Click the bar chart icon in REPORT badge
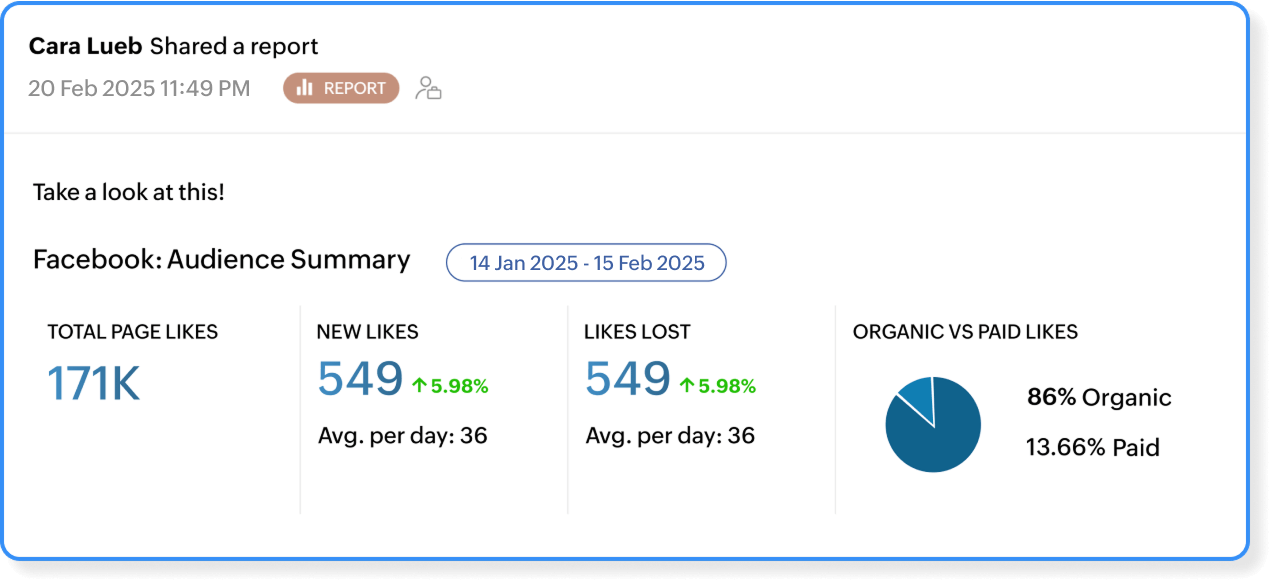 click(304, 88)
